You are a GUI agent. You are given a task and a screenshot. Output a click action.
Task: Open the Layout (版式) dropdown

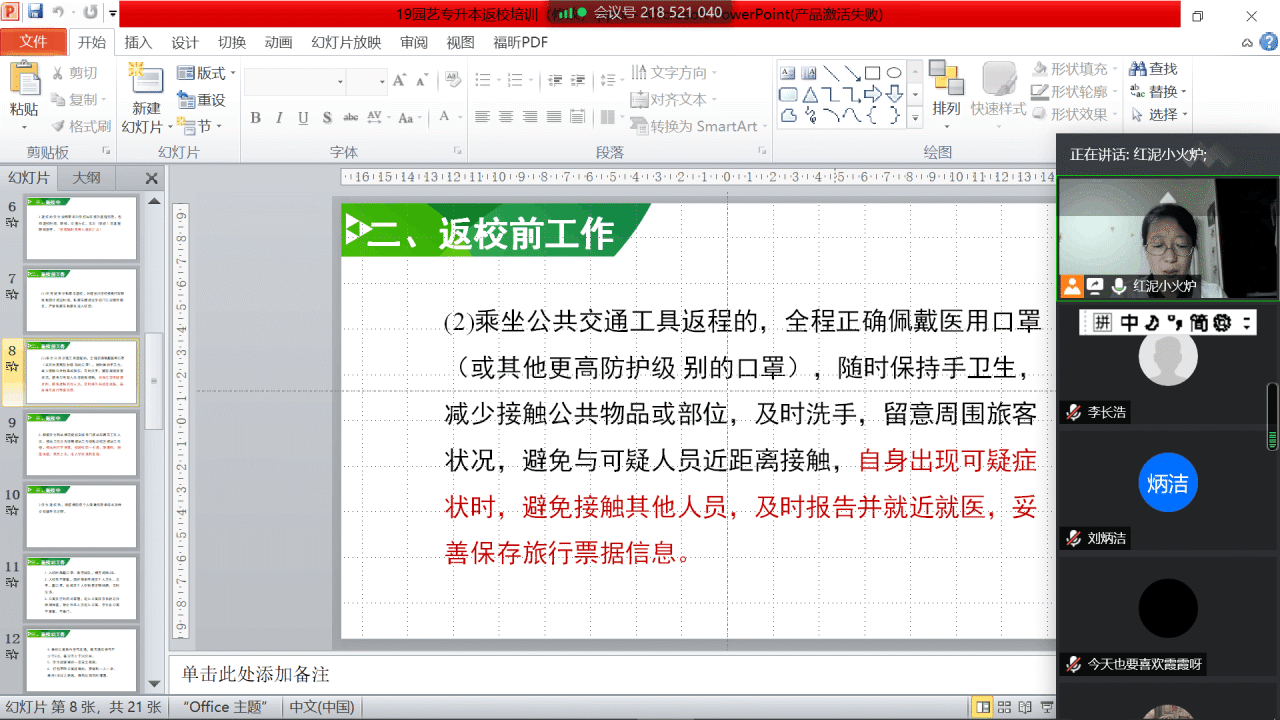tap(207, 73)
